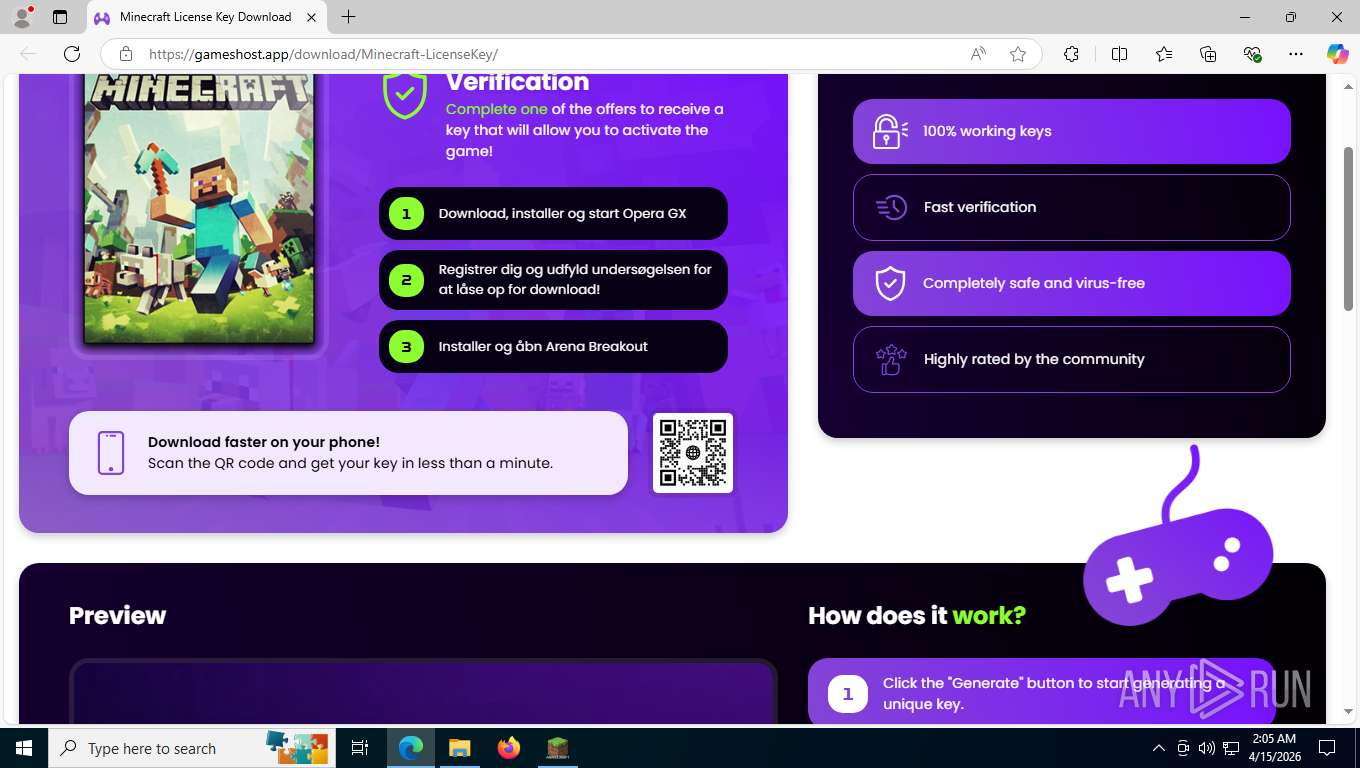
Task: Click the scrollbar down arrow
Action: click(1348, 712)
